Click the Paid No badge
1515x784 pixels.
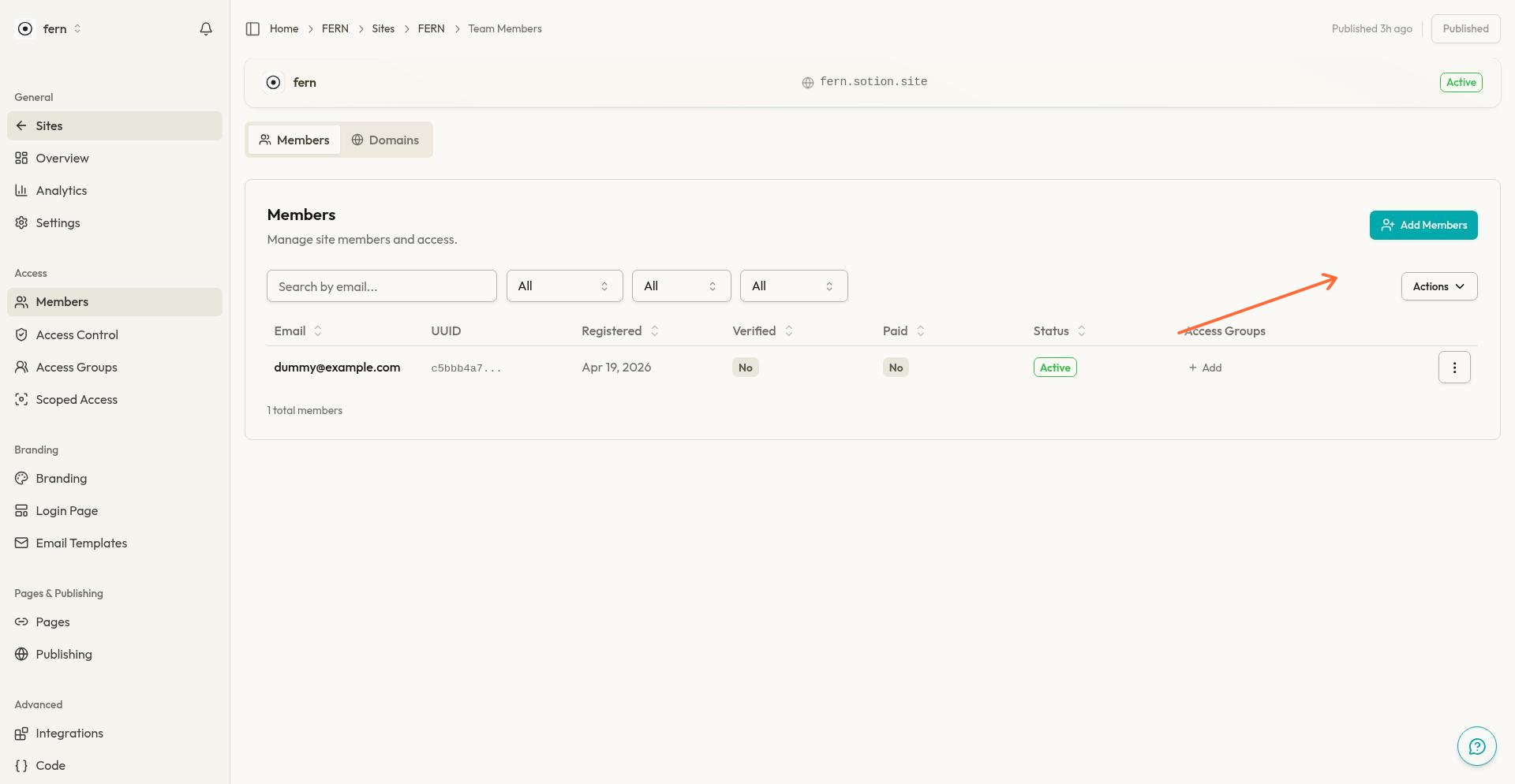click(x=896, y=368)
